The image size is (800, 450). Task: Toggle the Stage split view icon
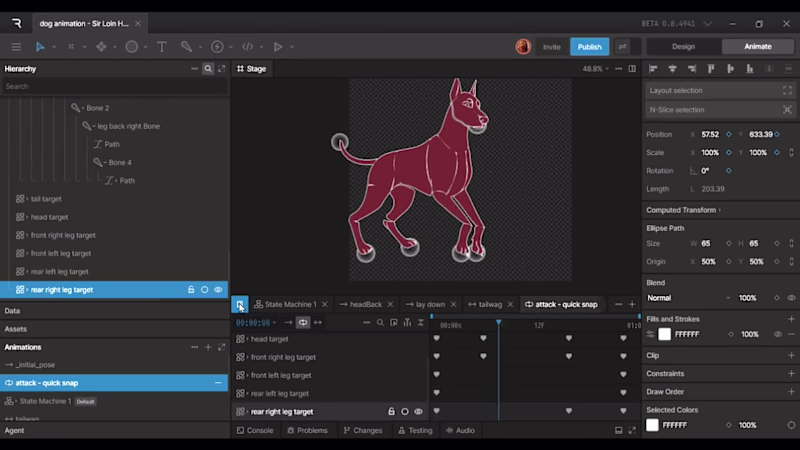[632, 68]
